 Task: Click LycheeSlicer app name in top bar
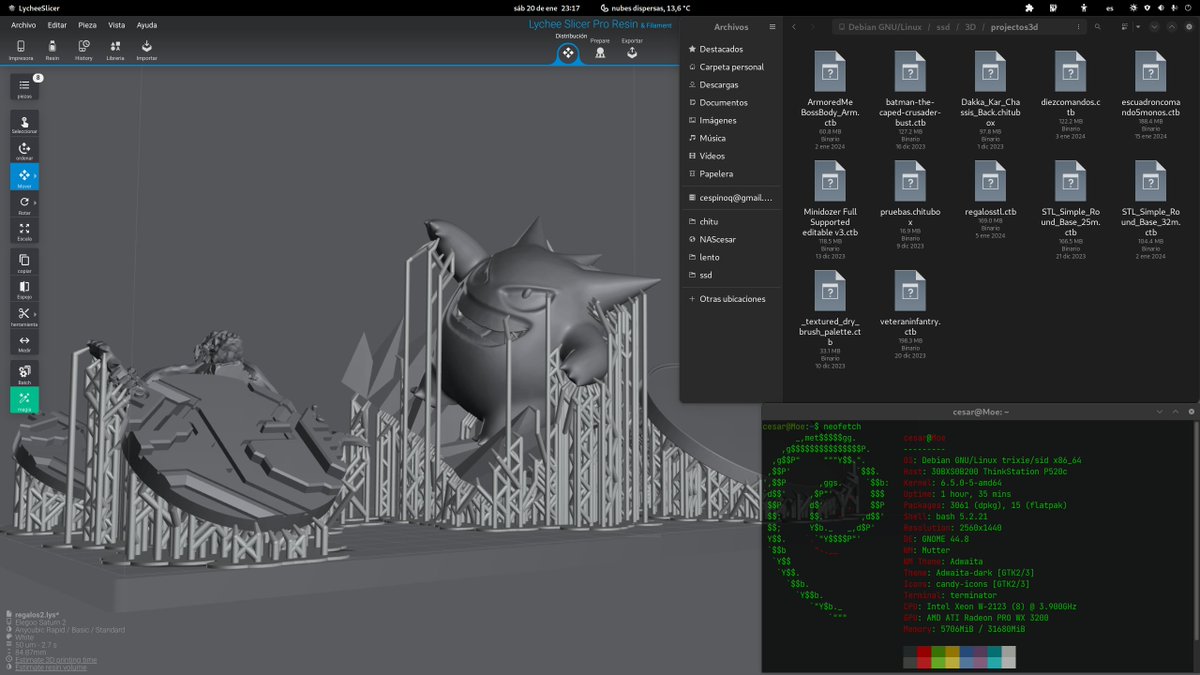pyautogui.click(x=33, y=7)
